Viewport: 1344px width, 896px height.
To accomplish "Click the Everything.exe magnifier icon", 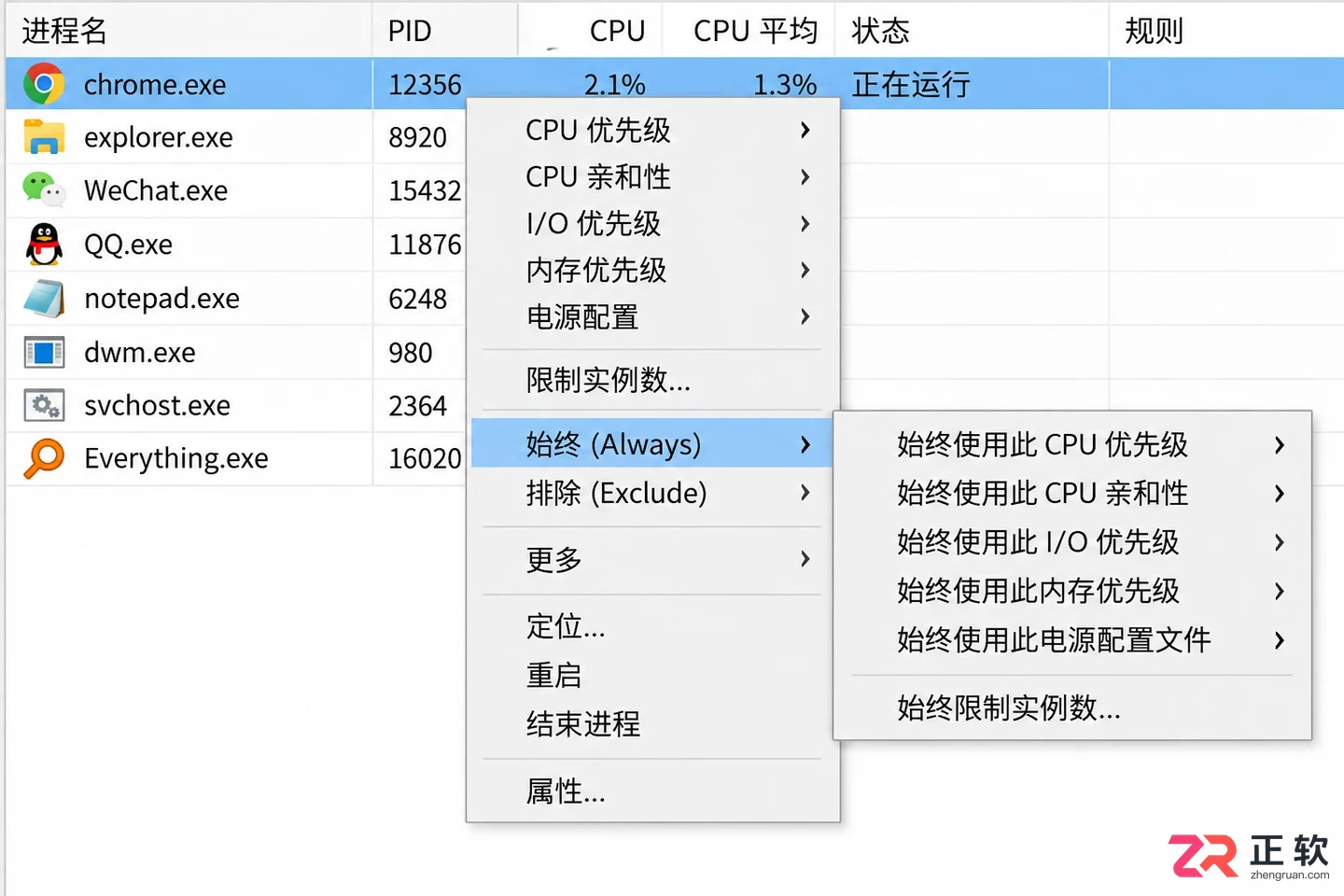I will click(x=44, y=458).
